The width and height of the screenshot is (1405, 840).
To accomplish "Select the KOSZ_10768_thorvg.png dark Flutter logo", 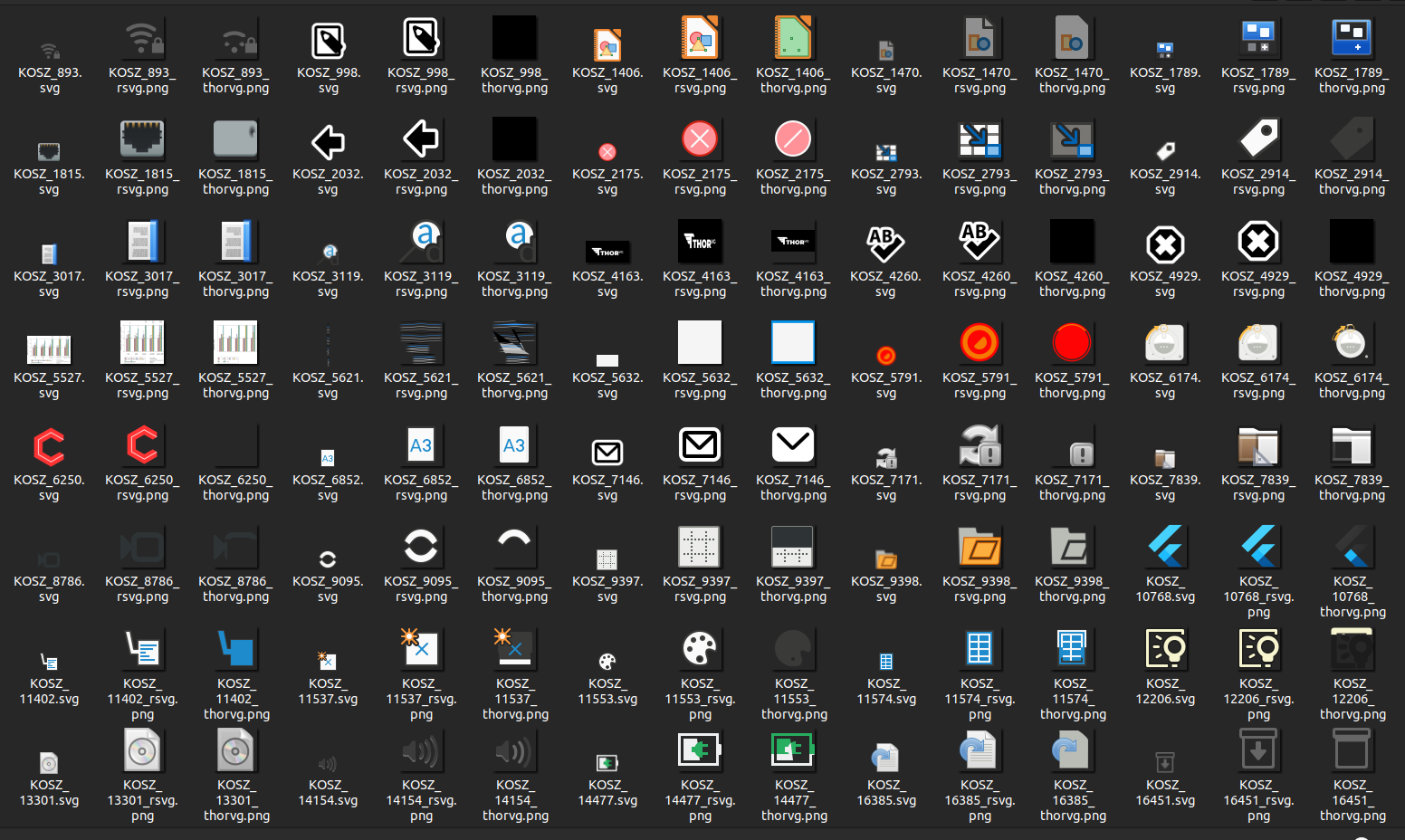I will pyautogui.click(x=1352, y=547).
